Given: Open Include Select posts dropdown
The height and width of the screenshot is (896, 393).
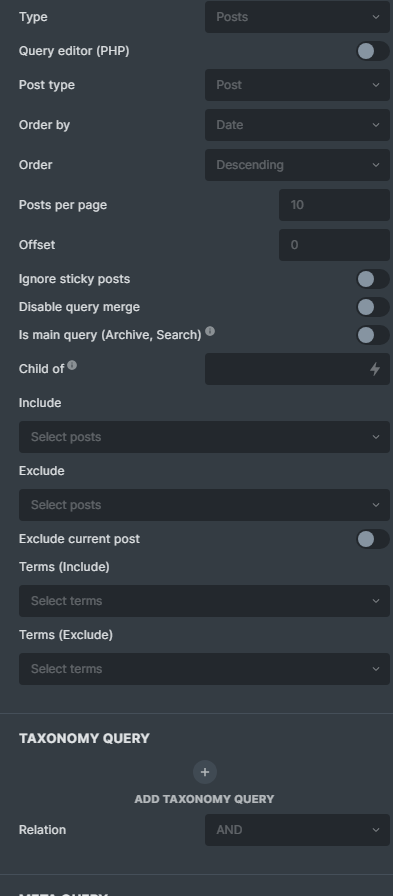Looking at the screenshot, I should pos(204,437).
